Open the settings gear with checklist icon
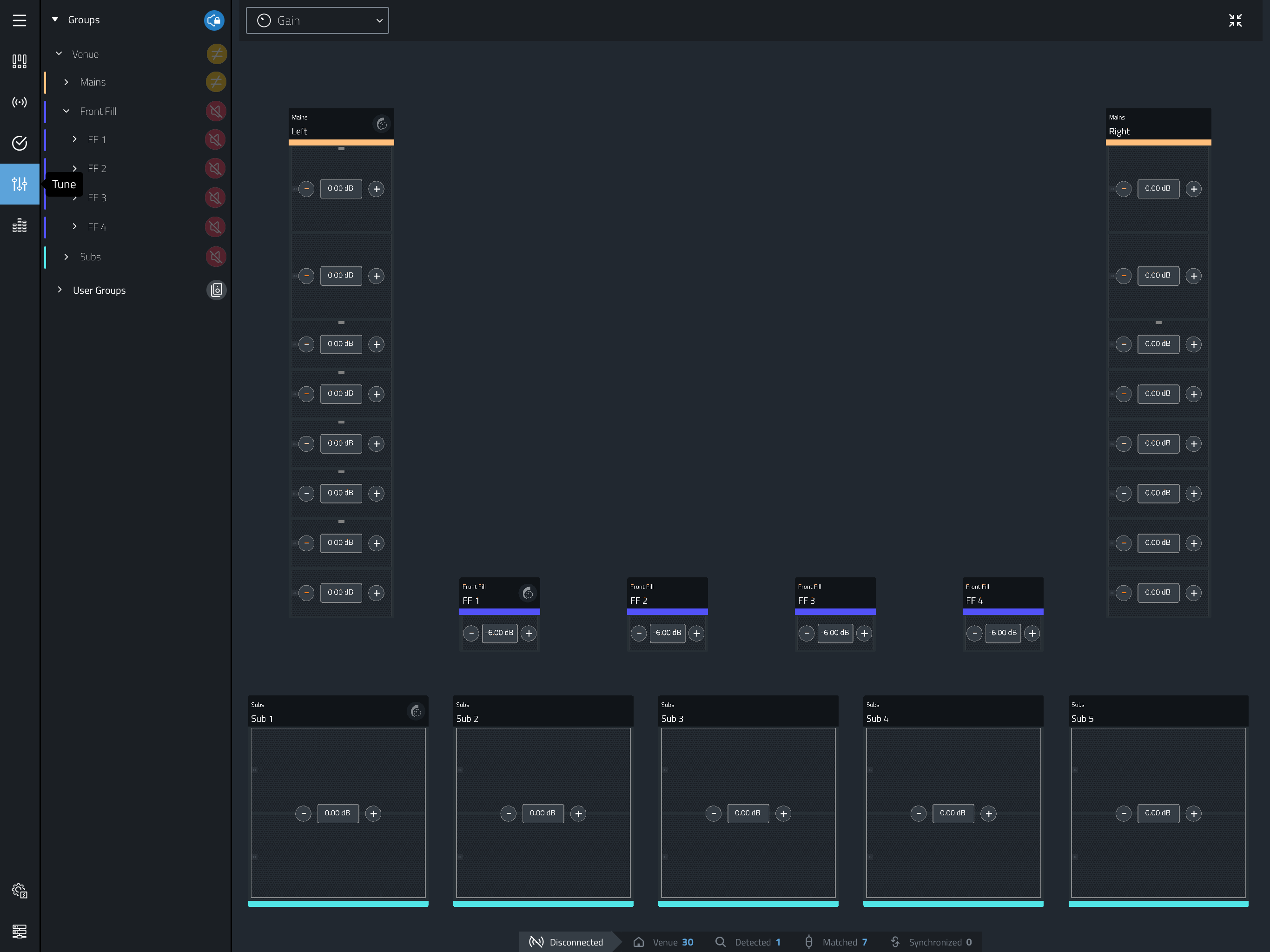 (x=20, y=891)
